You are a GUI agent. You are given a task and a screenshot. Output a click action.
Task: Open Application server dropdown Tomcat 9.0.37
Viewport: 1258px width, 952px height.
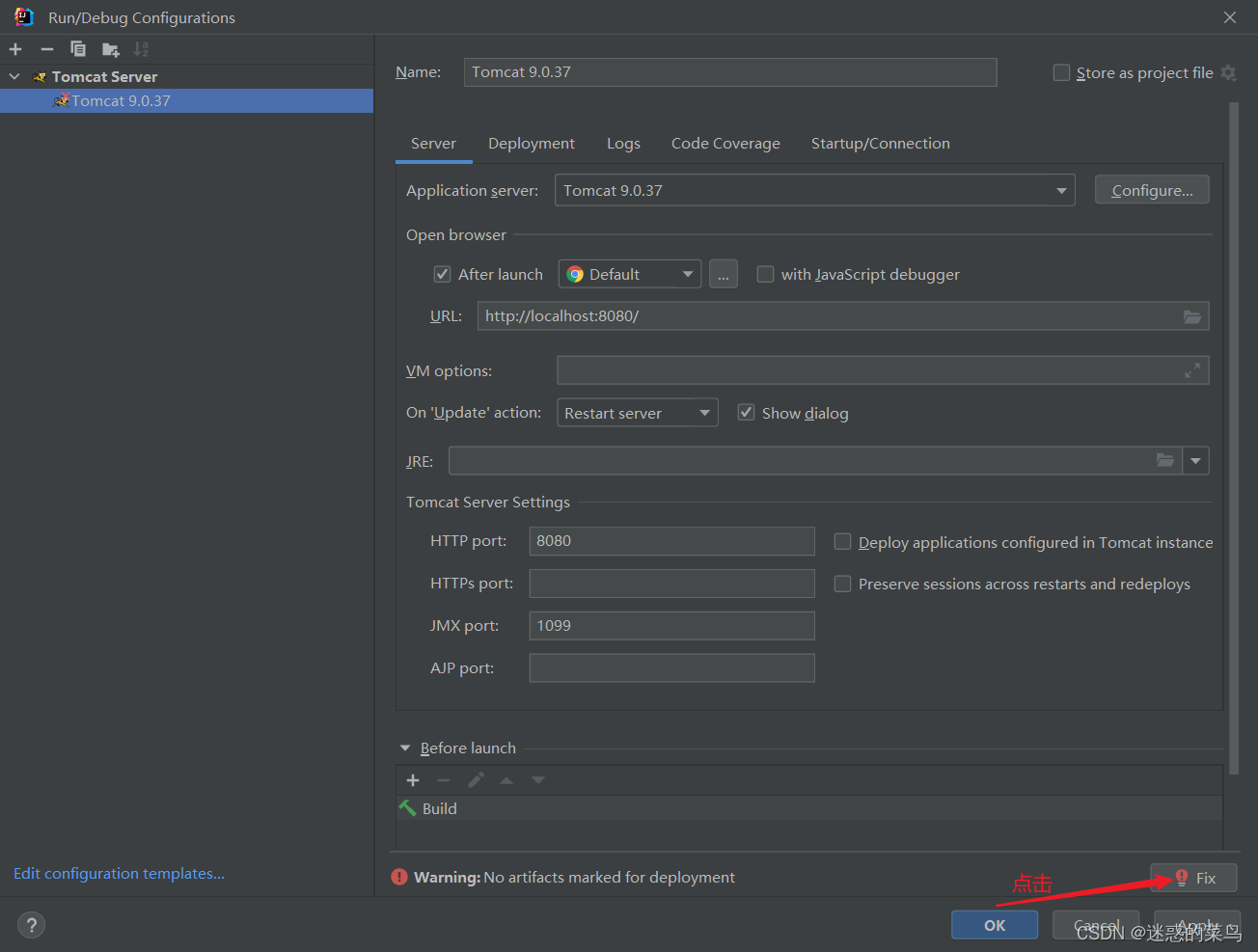coord(814,190)
